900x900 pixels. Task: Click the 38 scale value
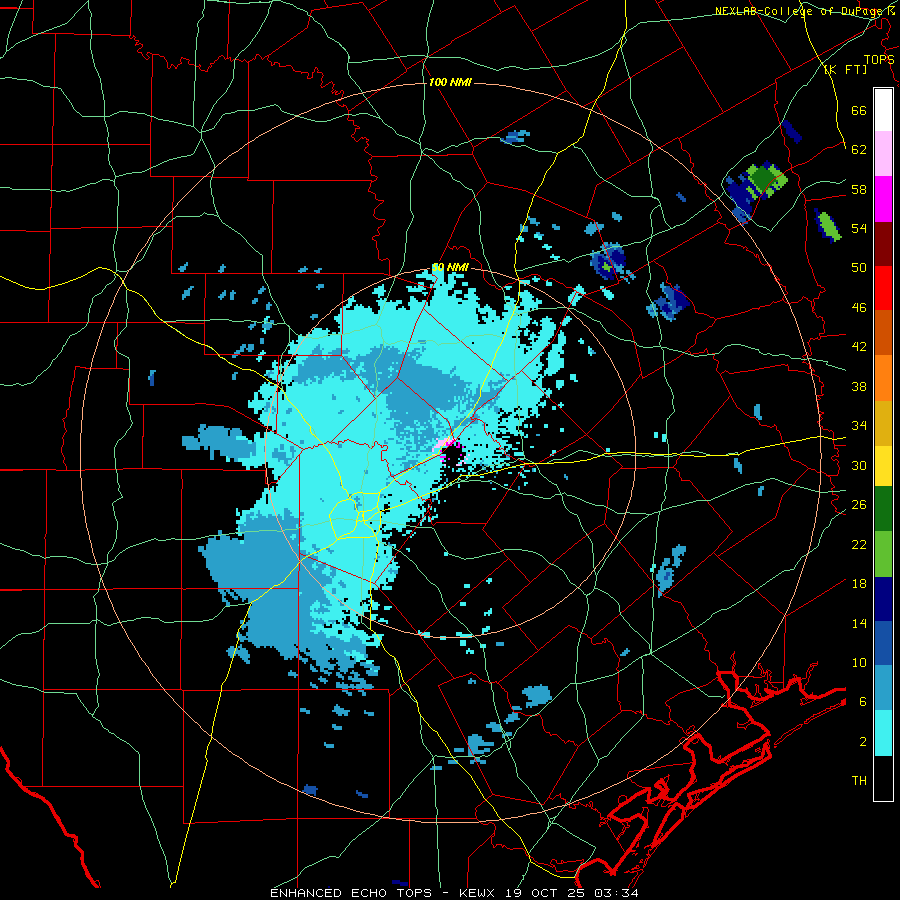coord(859,386)
